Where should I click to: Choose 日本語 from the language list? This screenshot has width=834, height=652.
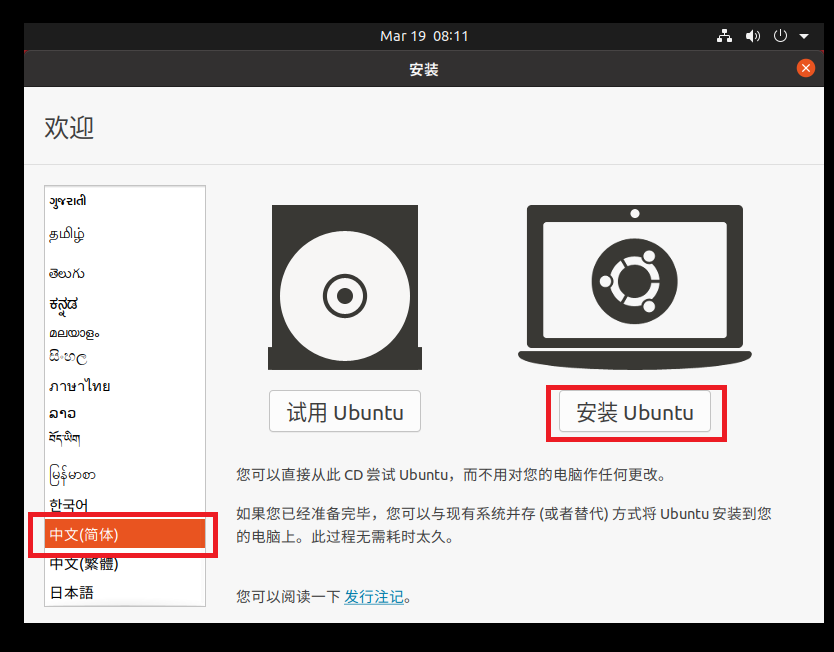tap(72, 592)
